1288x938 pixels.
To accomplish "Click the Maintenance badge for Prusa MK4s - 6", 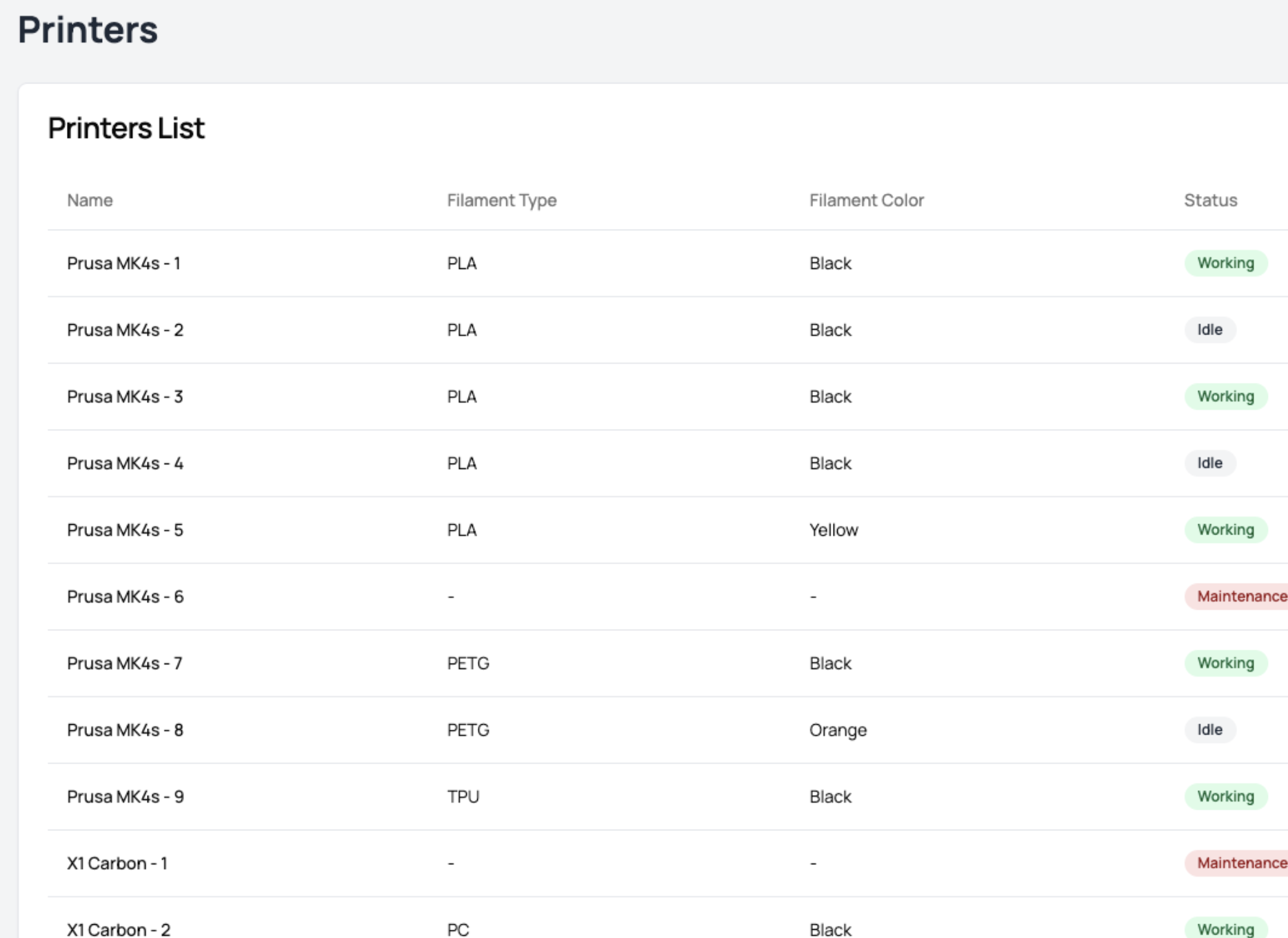I will pyautogui.click(x=1240, y=597).
